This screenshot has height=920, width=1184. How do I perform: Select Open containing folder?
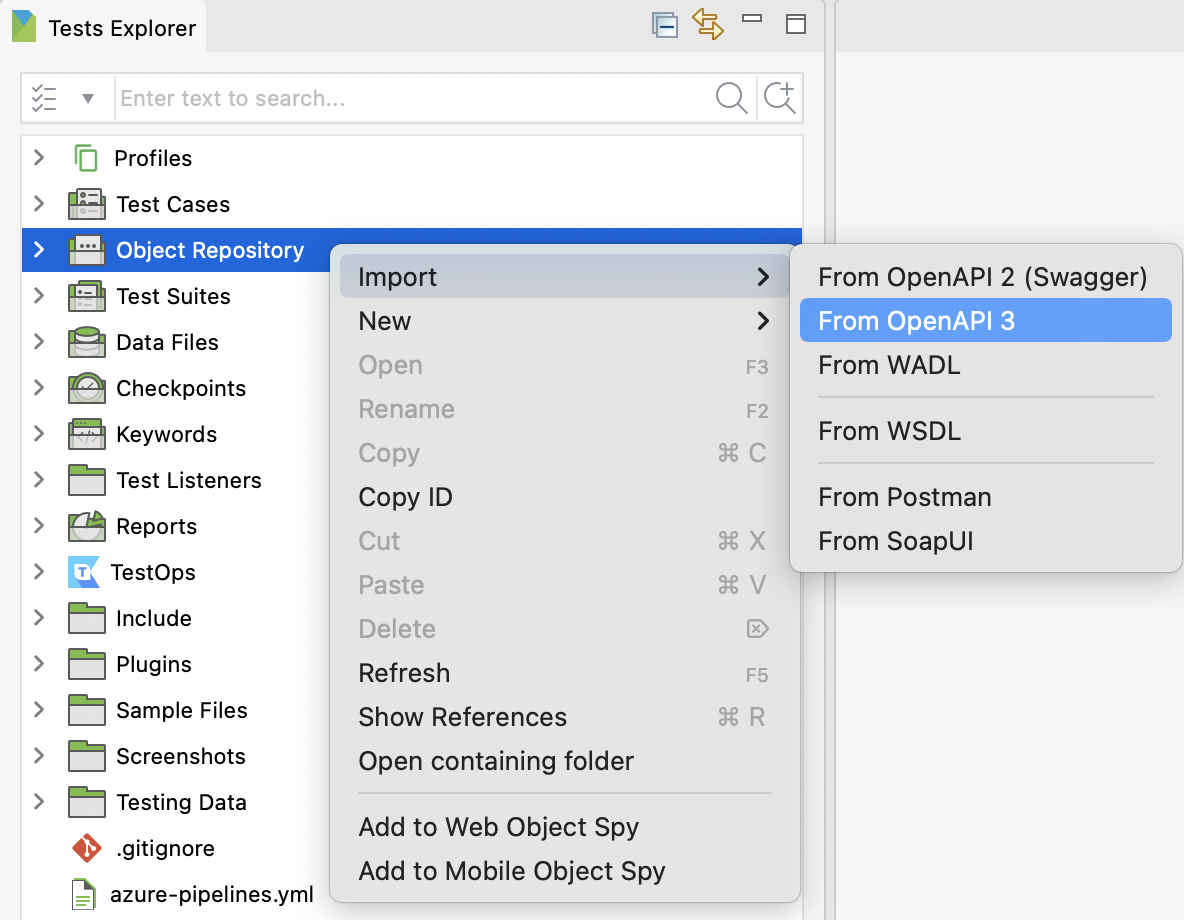[564, 761]
